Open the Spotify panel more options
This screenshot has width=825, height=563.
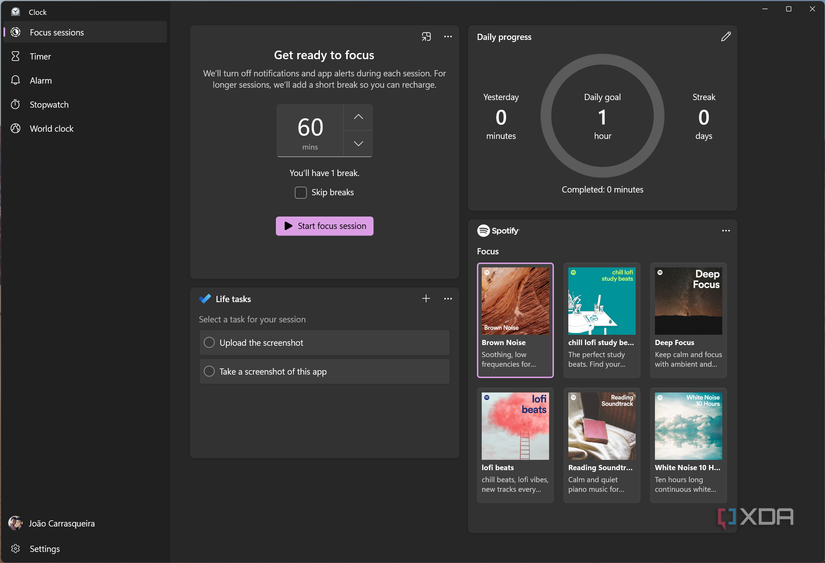click(726, 231)
